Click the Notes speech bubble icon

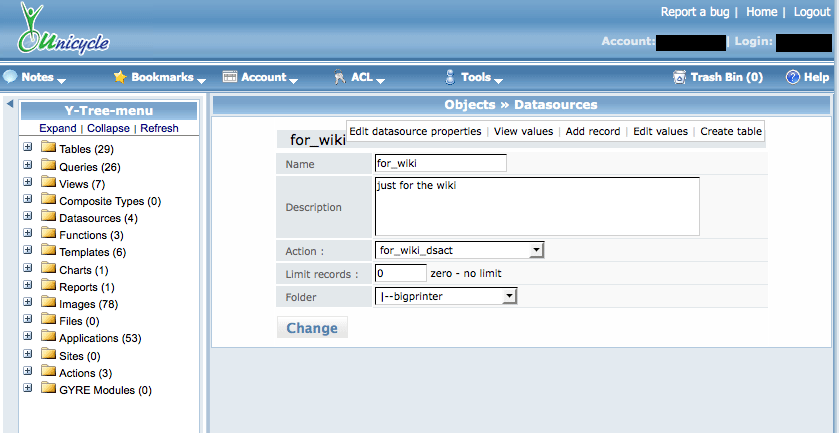[11, 77]
